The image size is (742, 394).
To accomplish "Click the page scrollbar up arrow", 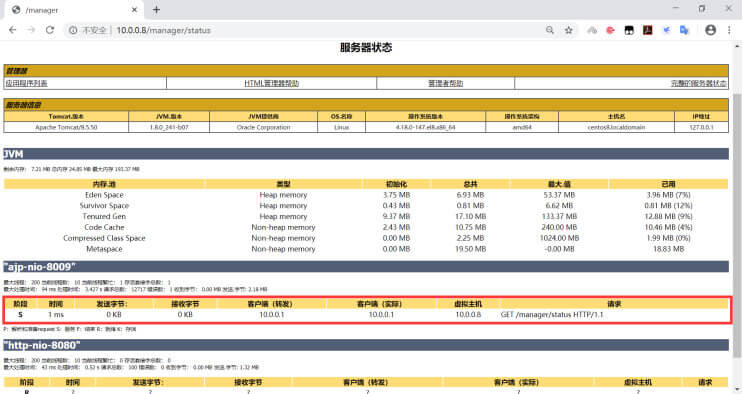I will click(737, 46).
